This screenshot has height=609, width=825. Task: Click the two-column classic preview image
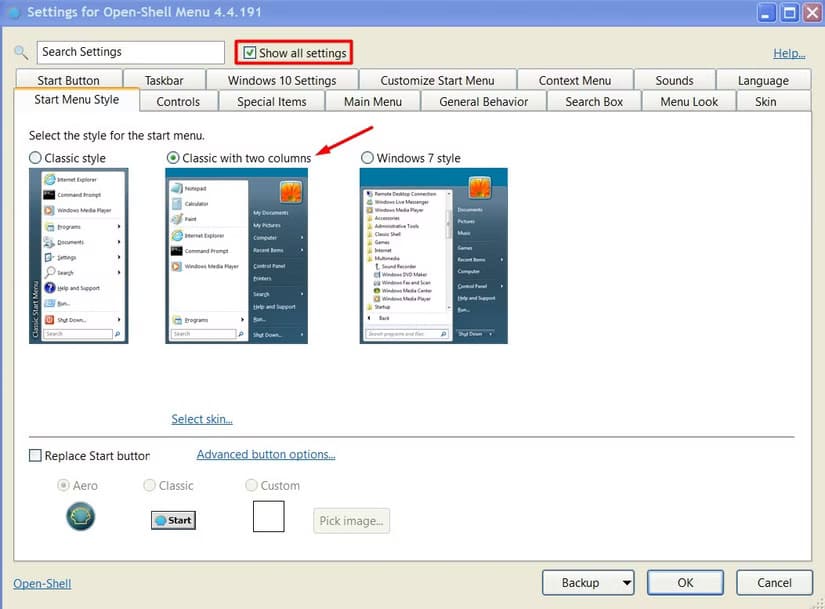(236, 256)
